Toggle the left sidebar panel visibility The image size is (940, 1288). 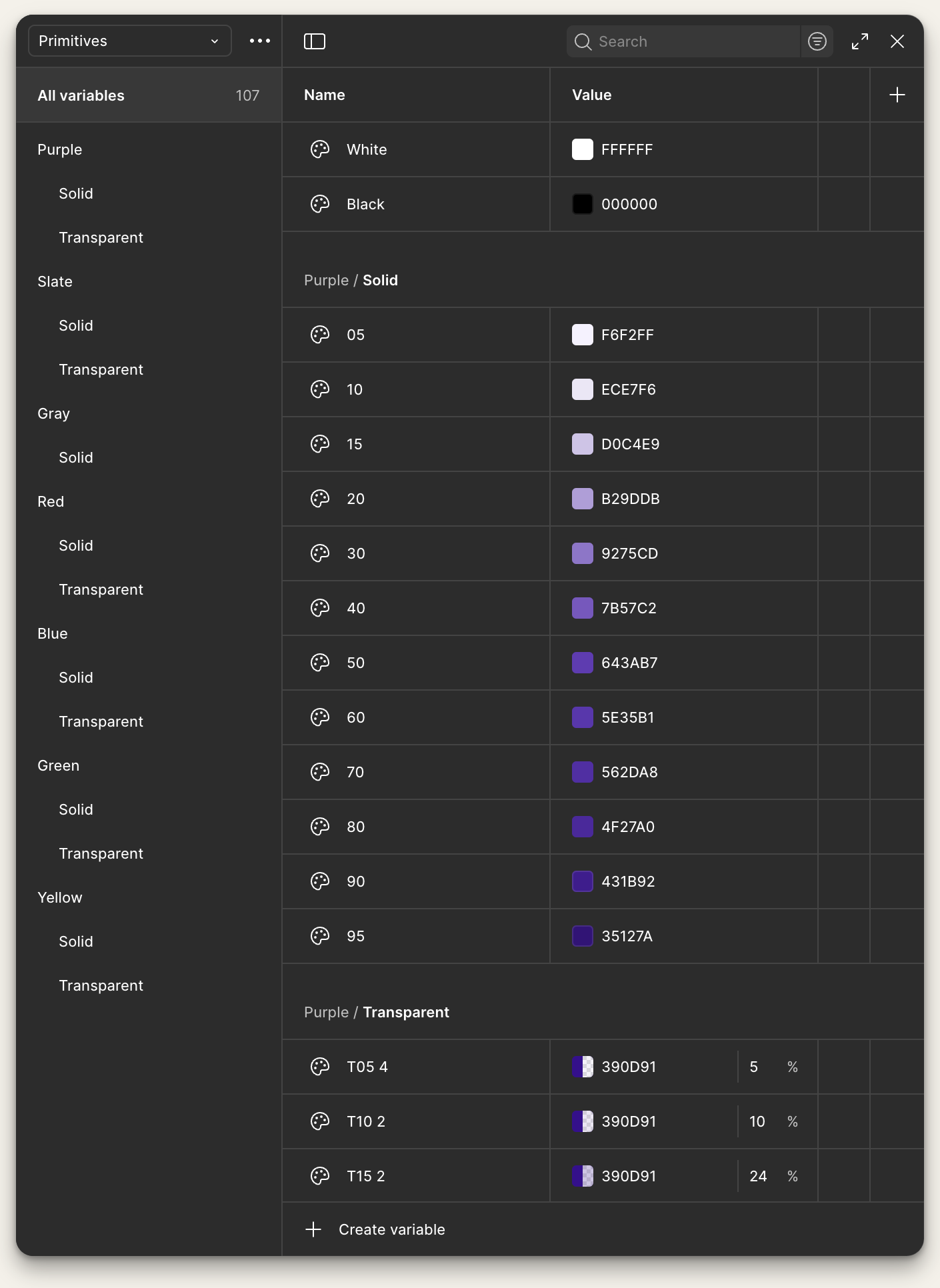[x=314, y=41]
